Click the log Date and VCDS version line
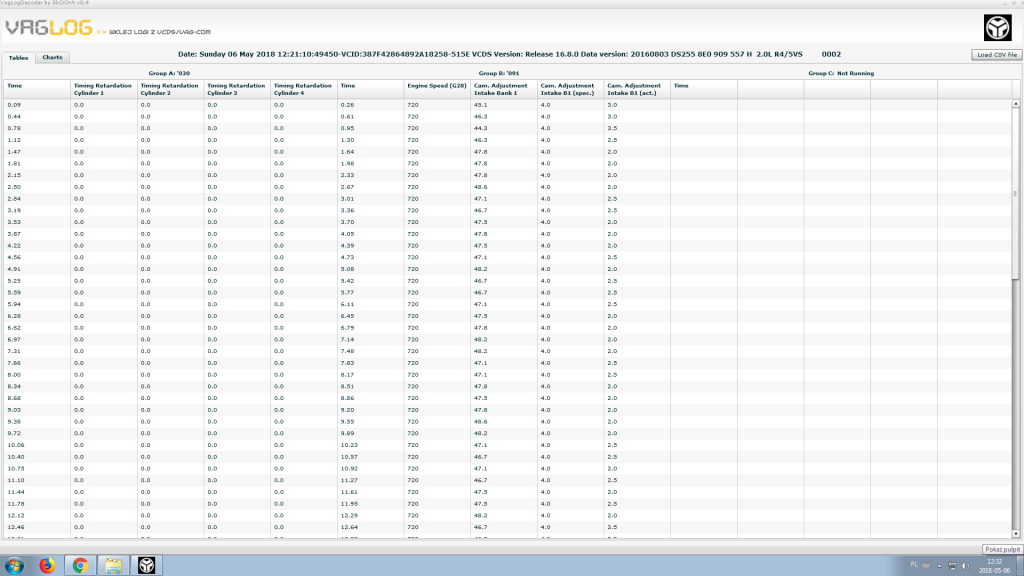 click(x=509, y=54)
